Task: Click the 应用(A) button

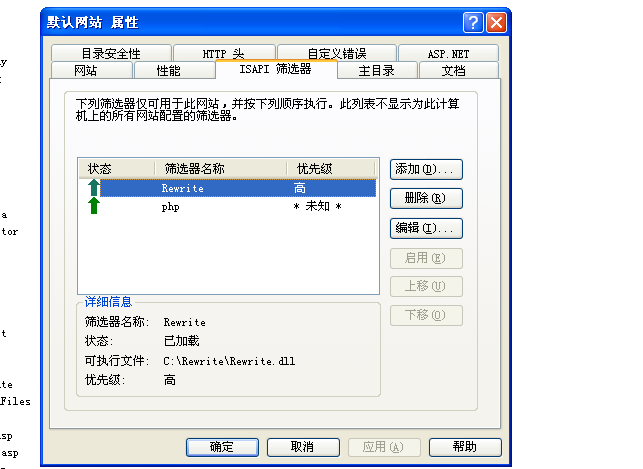Action: (x=384, y=447)
